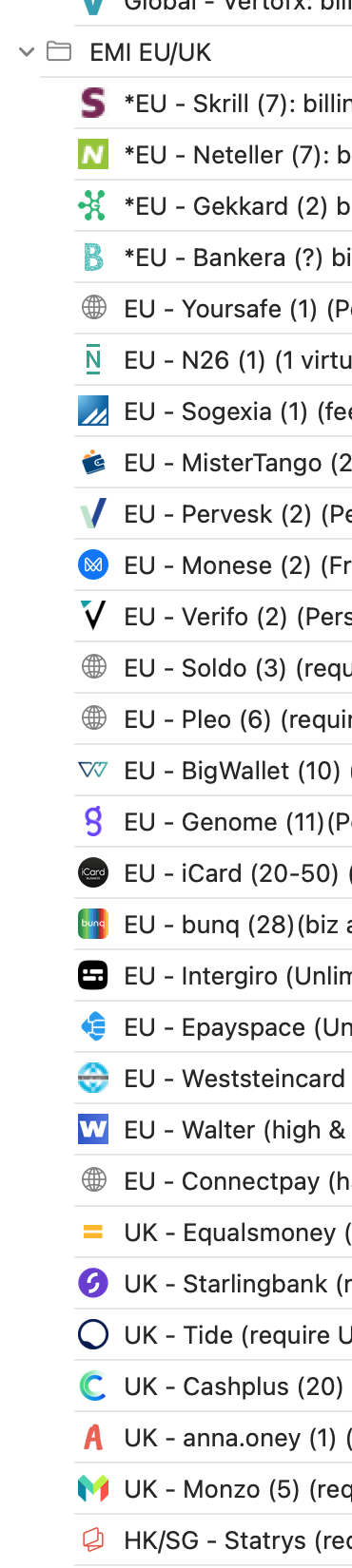The height and width of the screenshot is (1568, 352).
Task: Select EU - BigWallet (10) item
Action: (x=213, y=770)
